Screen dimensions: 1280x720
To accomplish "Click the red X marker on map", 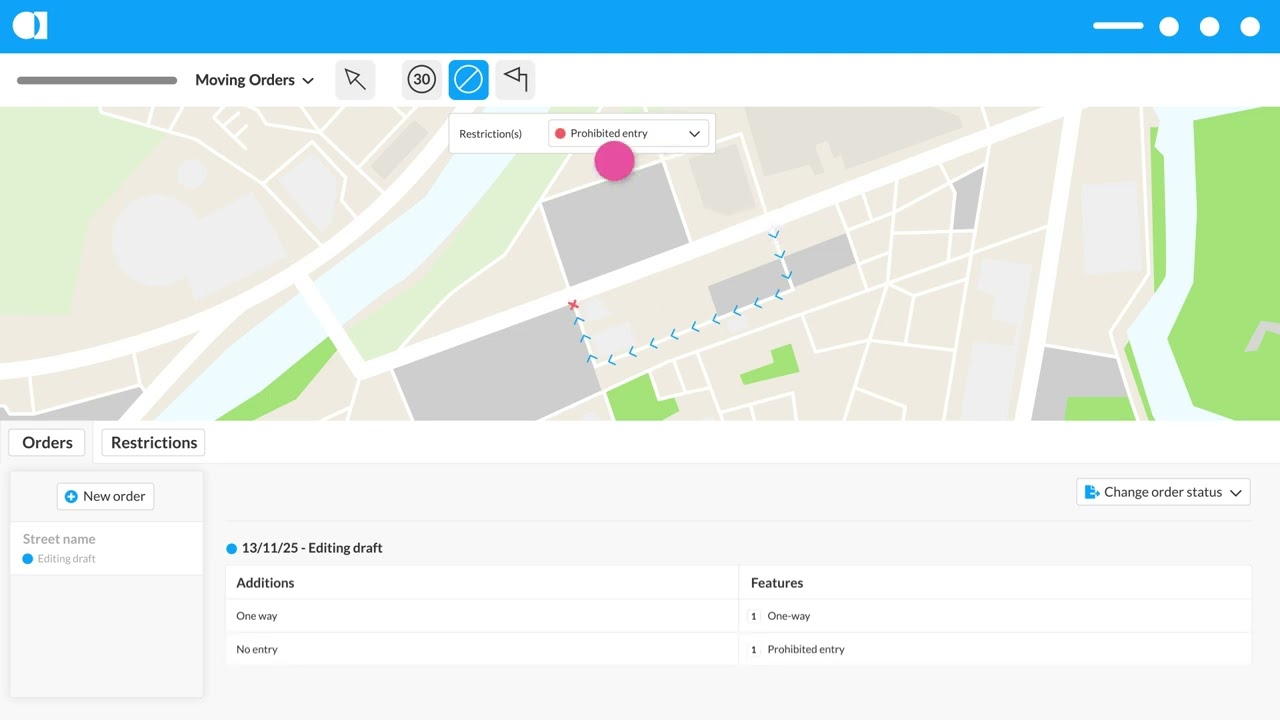I will pyautogui.click(x=573, y=305).
